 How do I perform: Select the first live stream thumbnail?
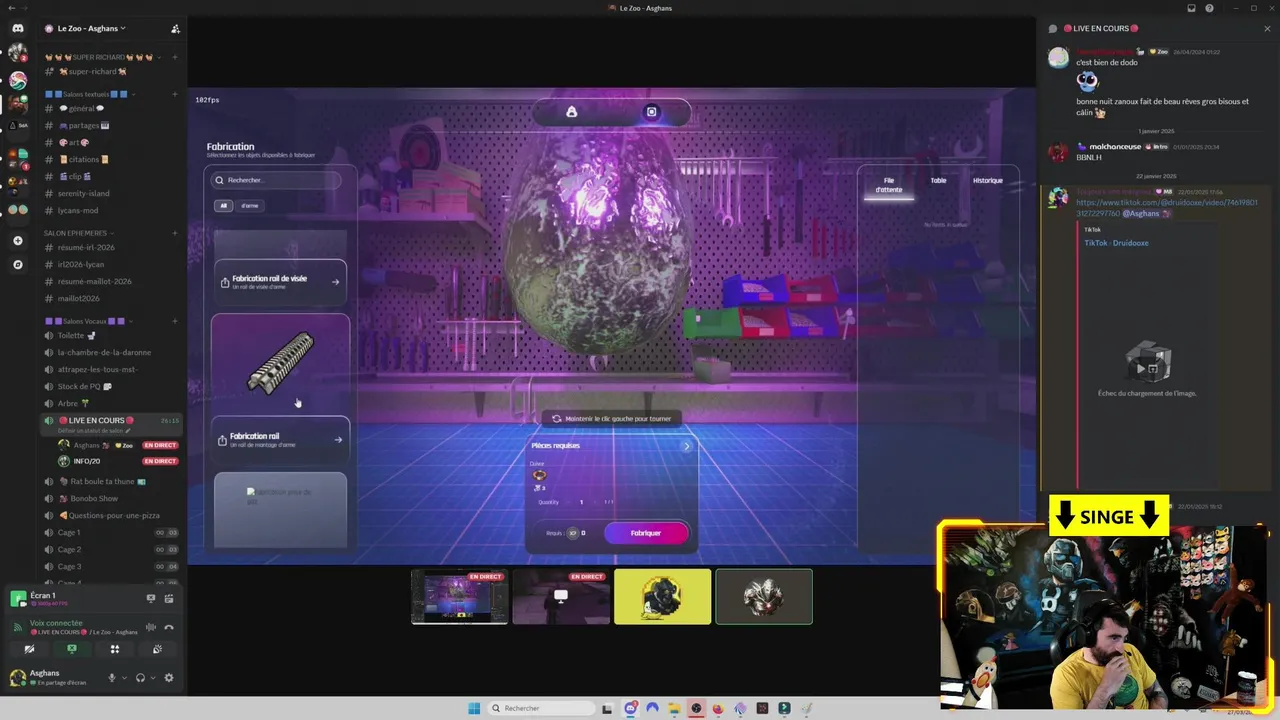(459, 596)
